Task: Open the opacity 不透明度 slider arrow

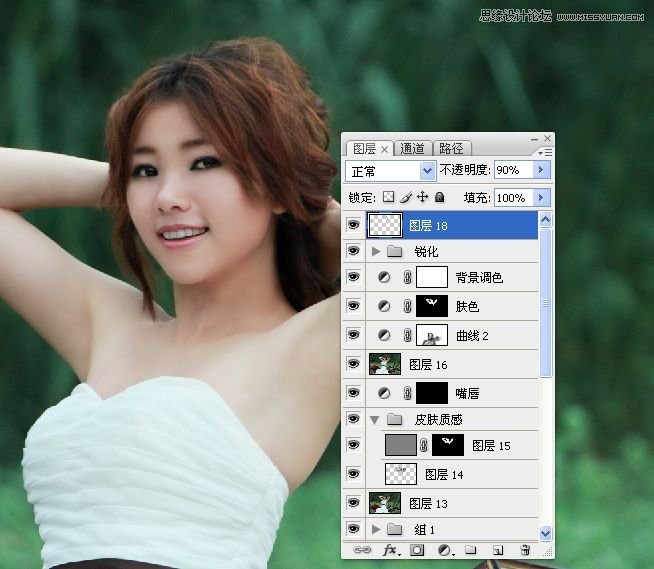Action: point(541,170)
